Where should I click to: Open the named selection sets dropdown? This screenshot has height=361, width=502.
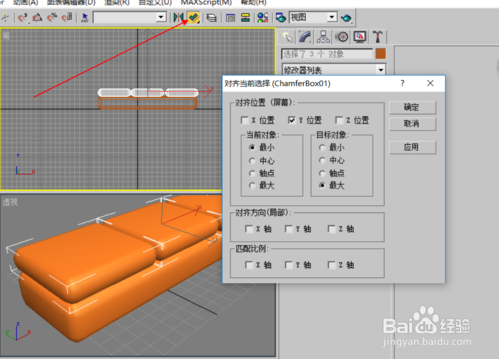point(161,17)
